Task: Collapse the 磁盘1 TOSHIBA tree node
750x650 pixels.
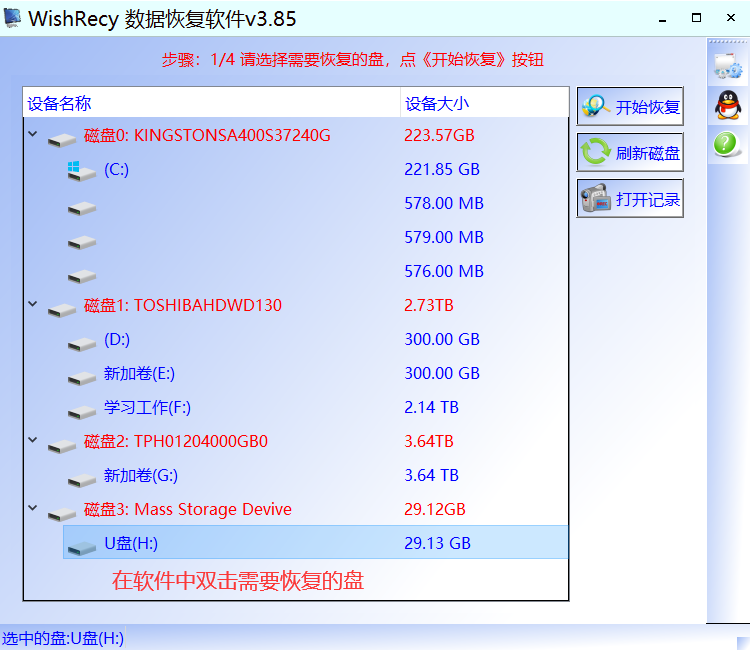Action: (x=33, y=304)
